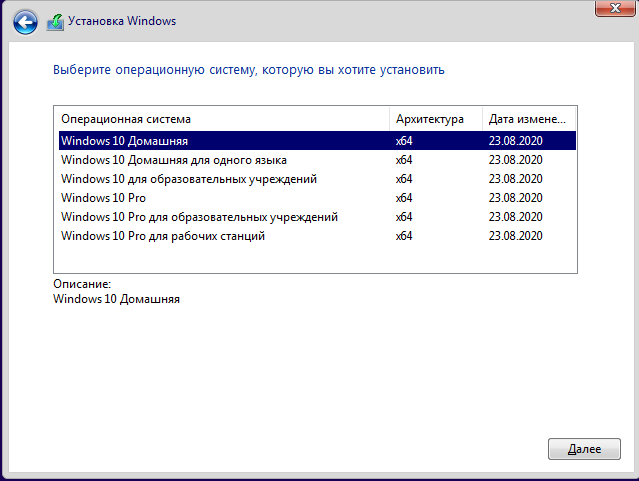
Task: Proceed with the Далее button
Action: (584, 449)
